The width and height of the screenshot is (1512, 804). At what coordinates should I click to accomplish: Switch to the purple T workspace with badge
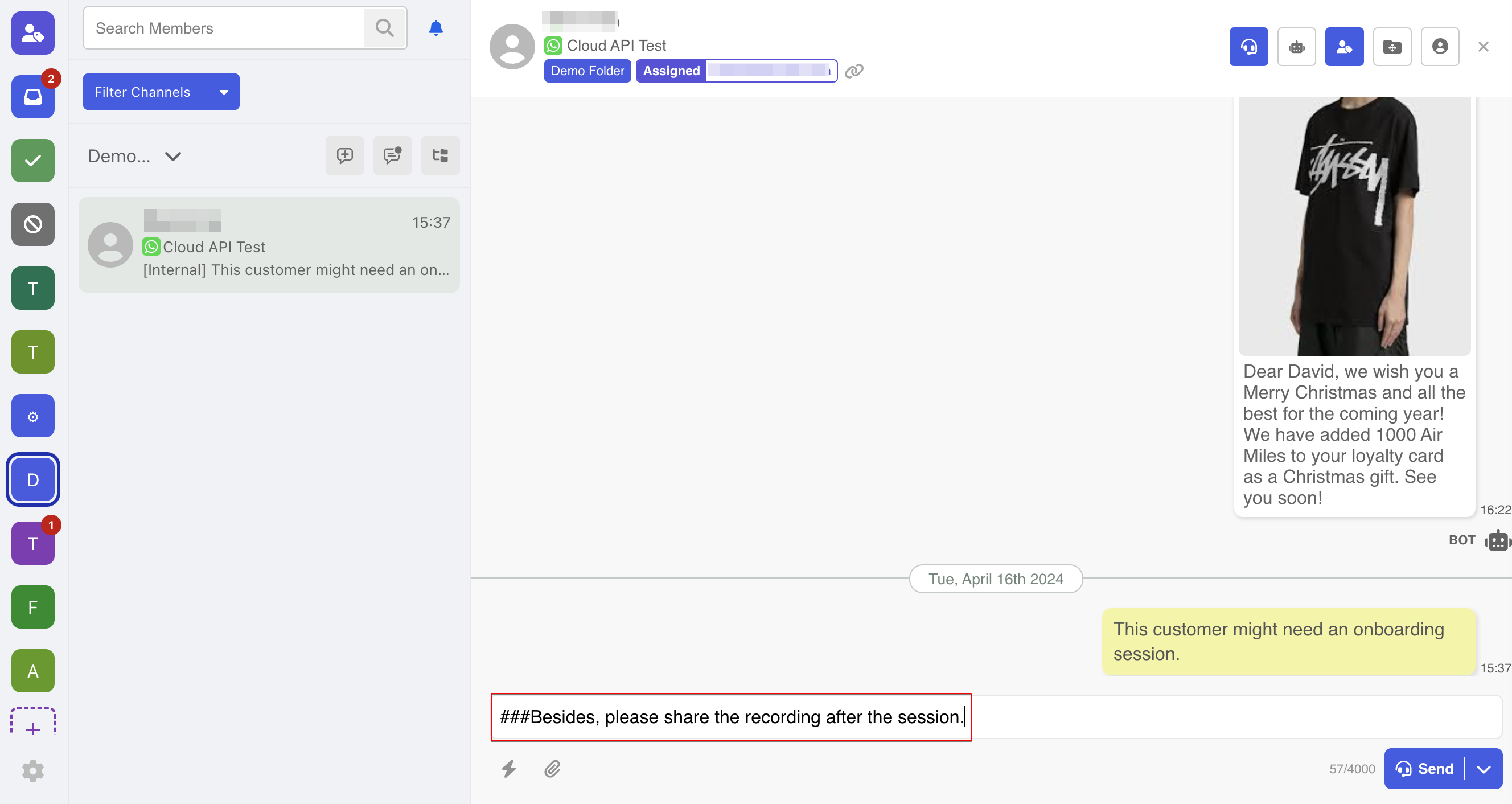coord(33,543)
